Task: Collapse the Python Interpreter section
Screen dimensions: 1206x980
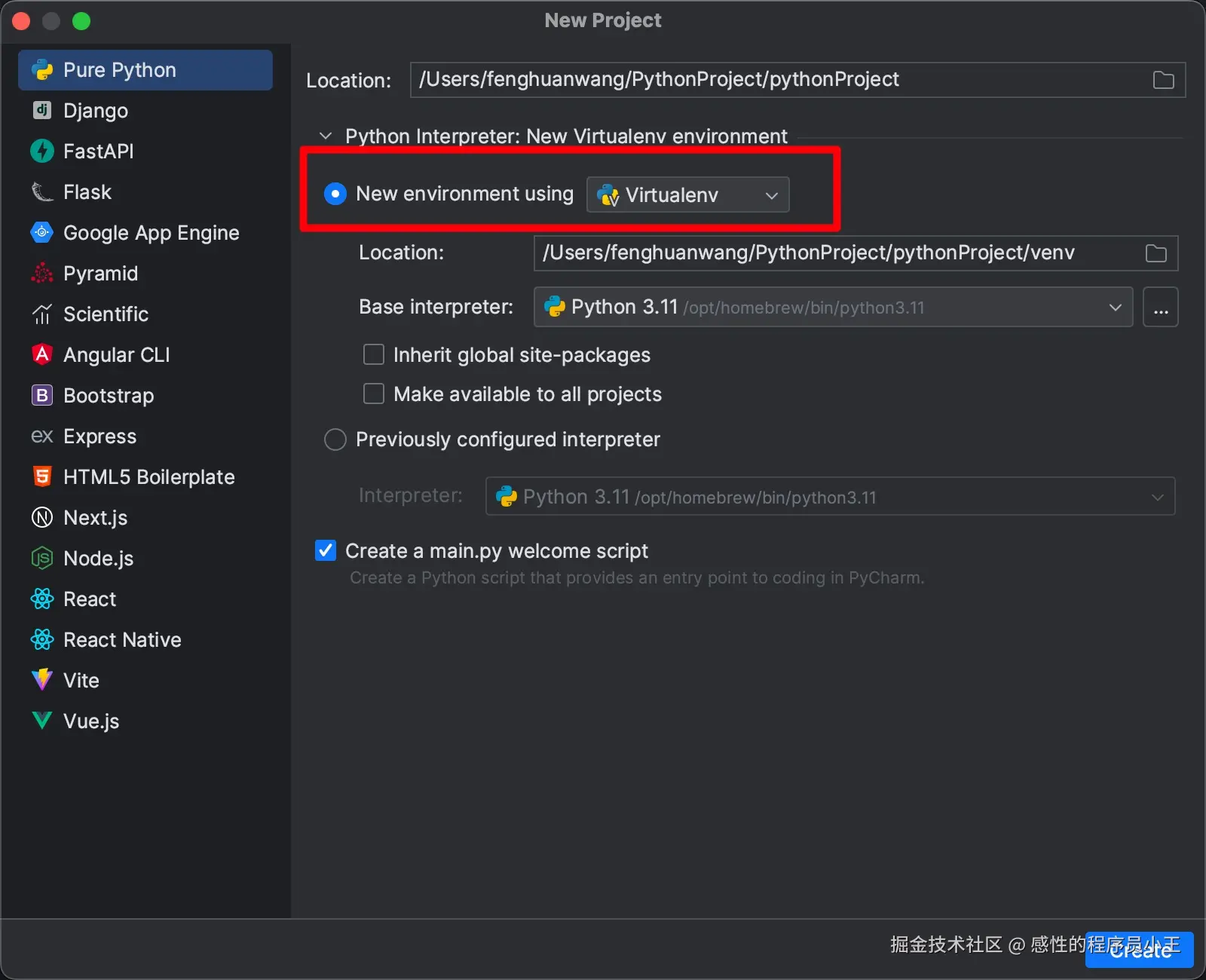Action: tap(326, 136)
